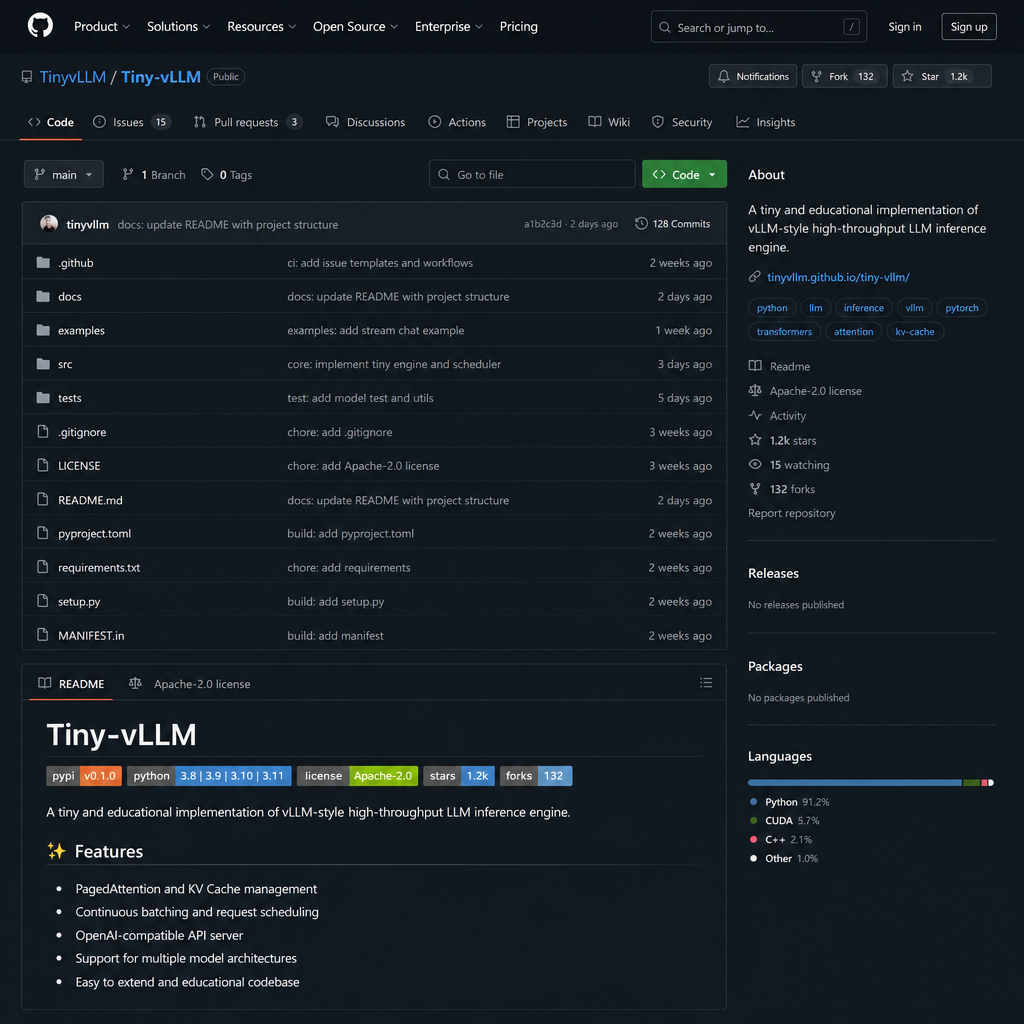
Task: Open the LICENSE file
Action: 79,466
